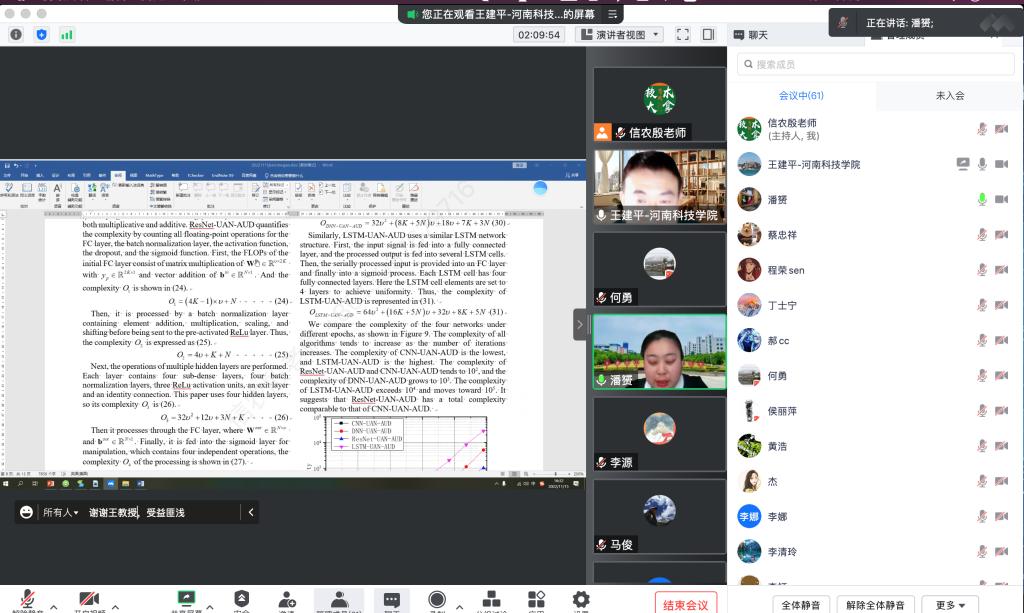
Task: Check the green network signal icon
Action: pos(67,34)
